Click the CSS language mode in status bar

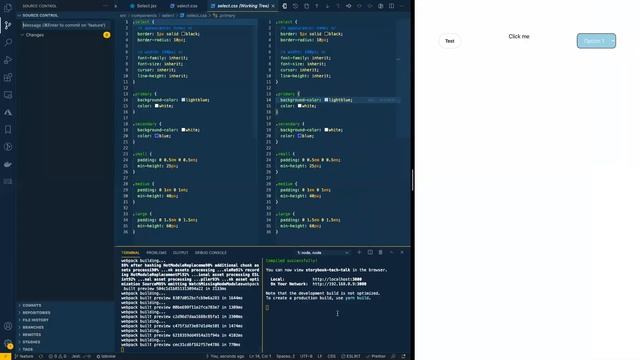331,356
